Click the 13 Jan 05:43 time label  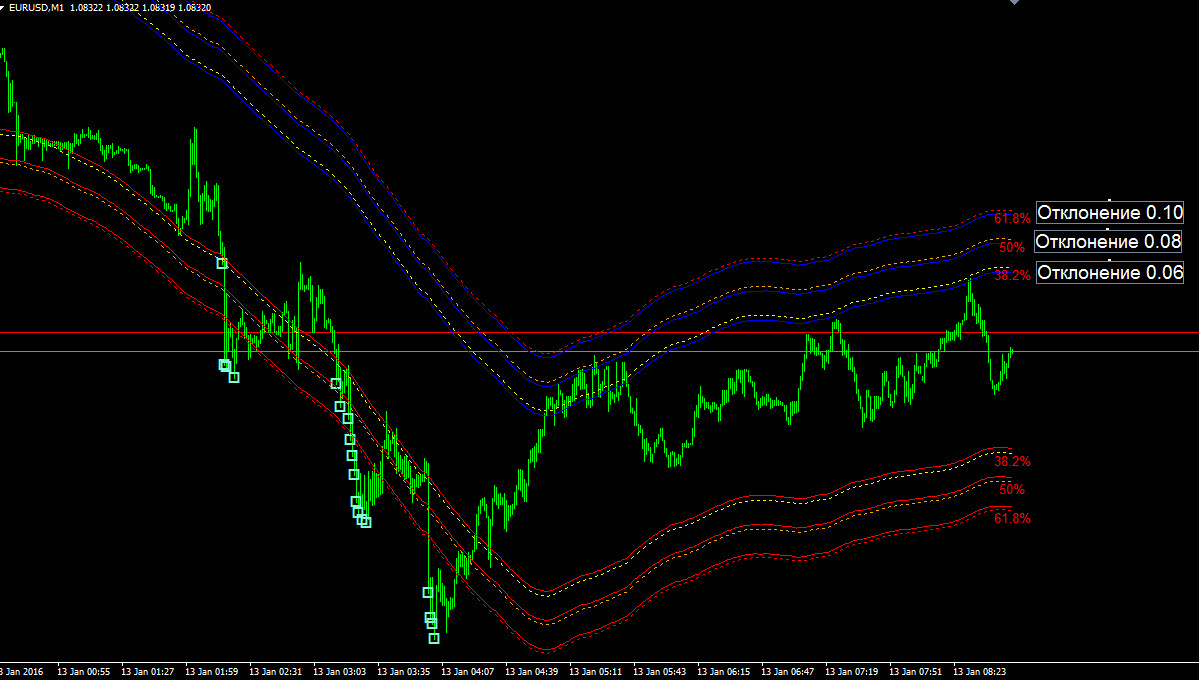(660, 672)
